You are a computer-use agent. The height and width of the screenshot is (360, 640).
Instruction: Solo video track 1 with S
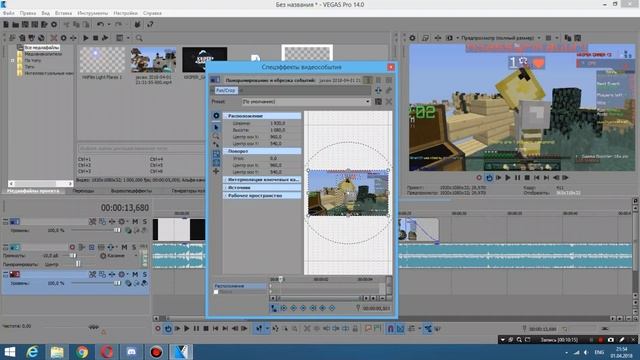coord(144,222)
